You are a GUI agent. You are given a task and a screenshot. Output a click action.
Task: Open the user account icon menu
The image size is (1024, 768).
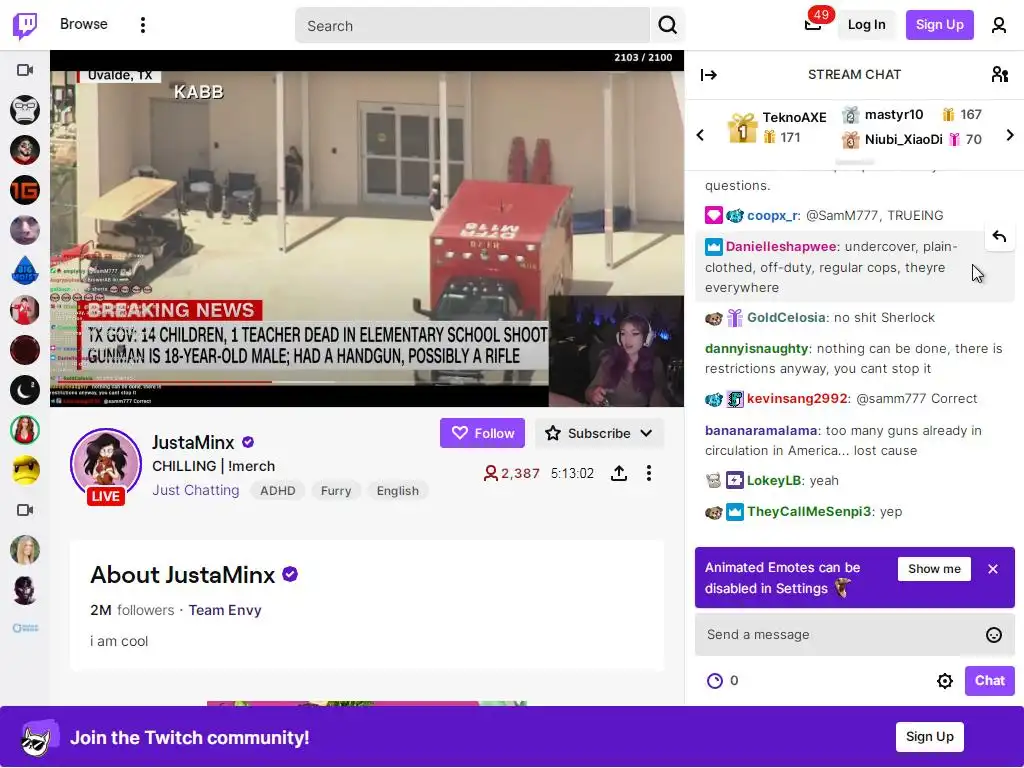[x=999, y=25]
